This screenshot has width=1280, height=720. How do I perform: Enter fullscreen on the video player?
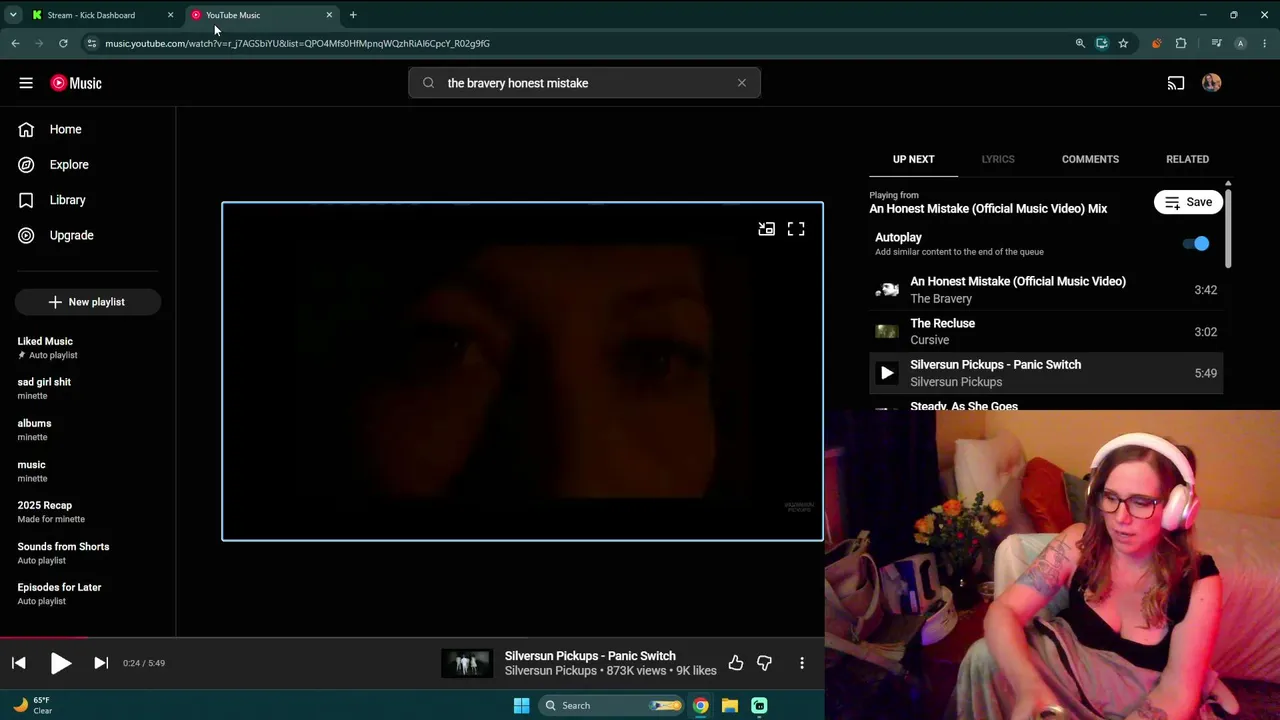pyautogui.click(x=796, y=229)
